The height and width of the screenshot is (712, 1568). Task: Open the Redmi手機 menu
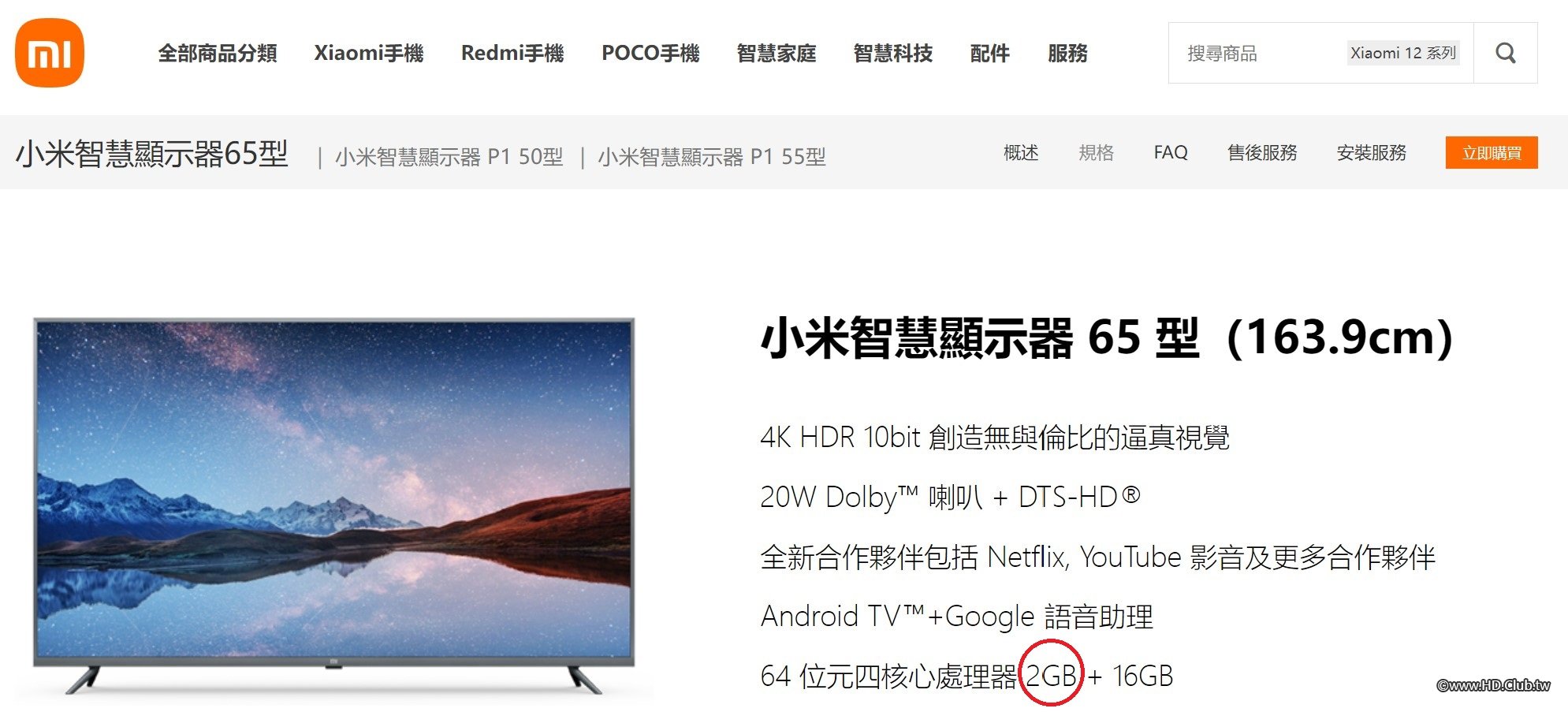(512, 54)
